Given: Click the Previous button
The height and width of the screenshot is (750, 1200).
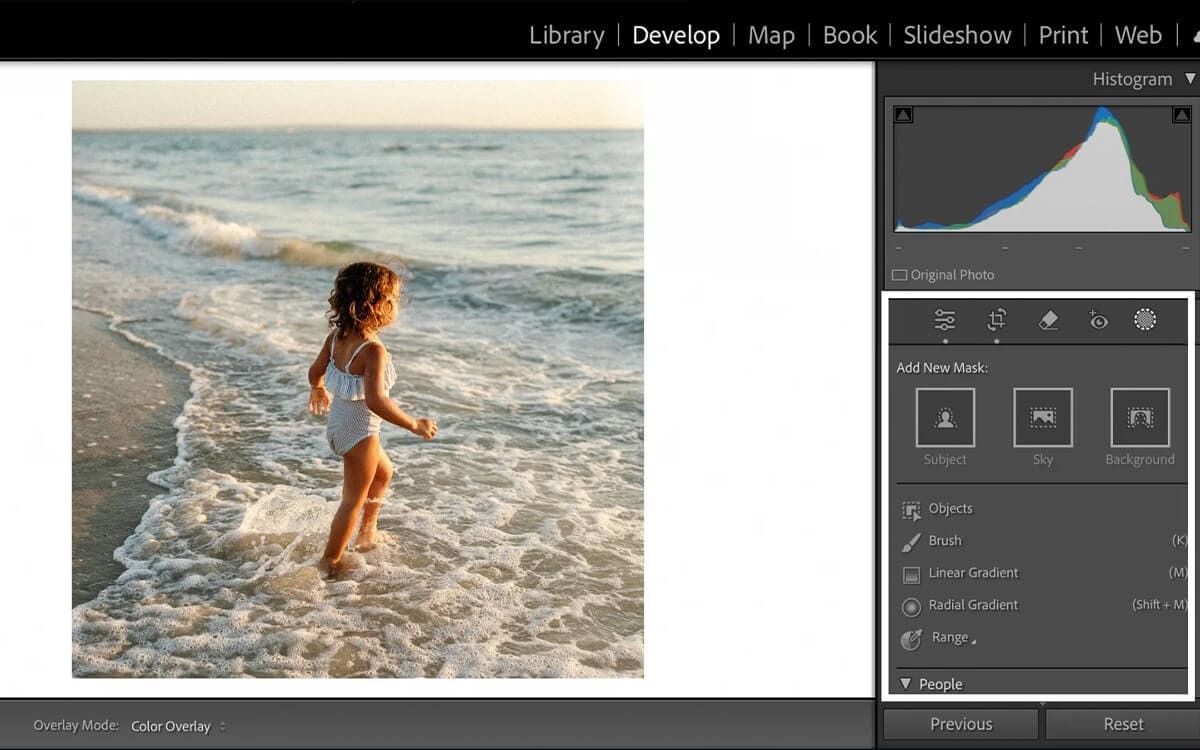Looking at the screenshot, I should pyautogui.click(x=960, y=724).
